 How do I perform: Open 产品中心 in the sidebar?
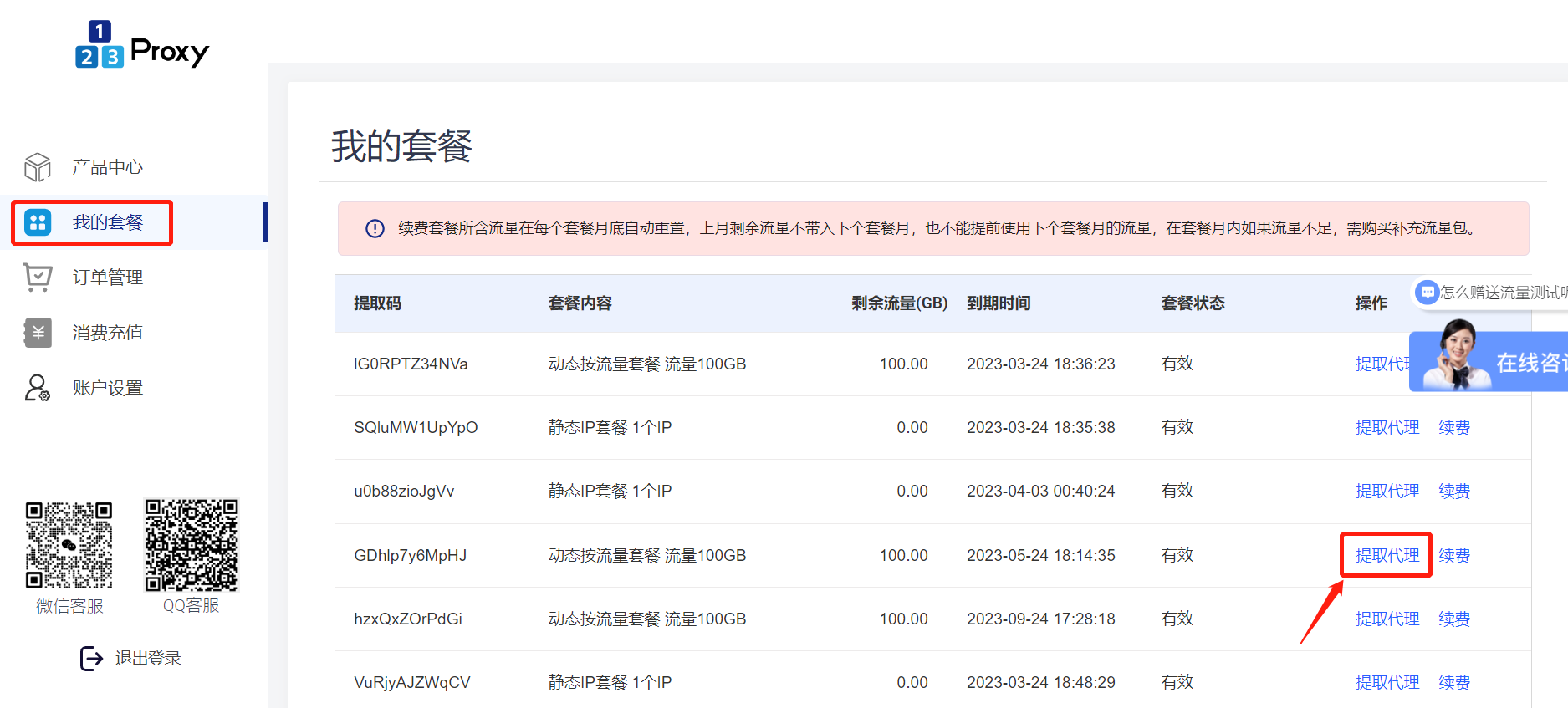coord(107,167)
